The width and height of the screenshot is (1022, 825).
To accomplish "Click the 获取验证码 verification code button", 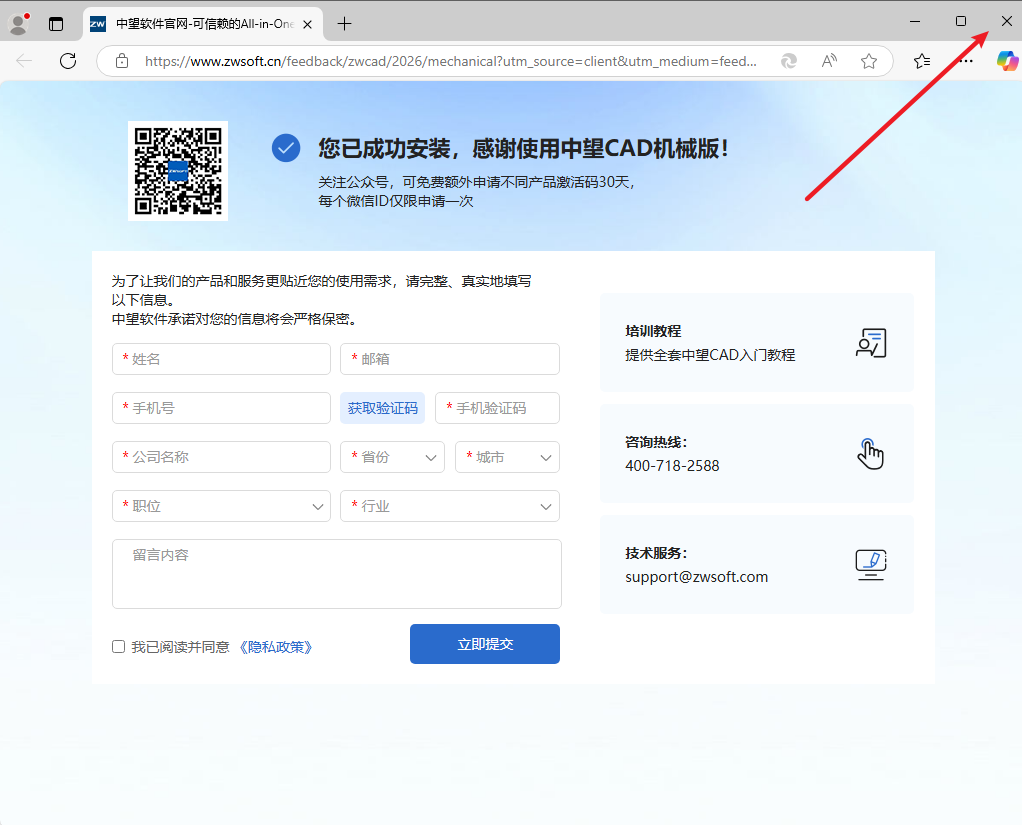I will point(383,407).
